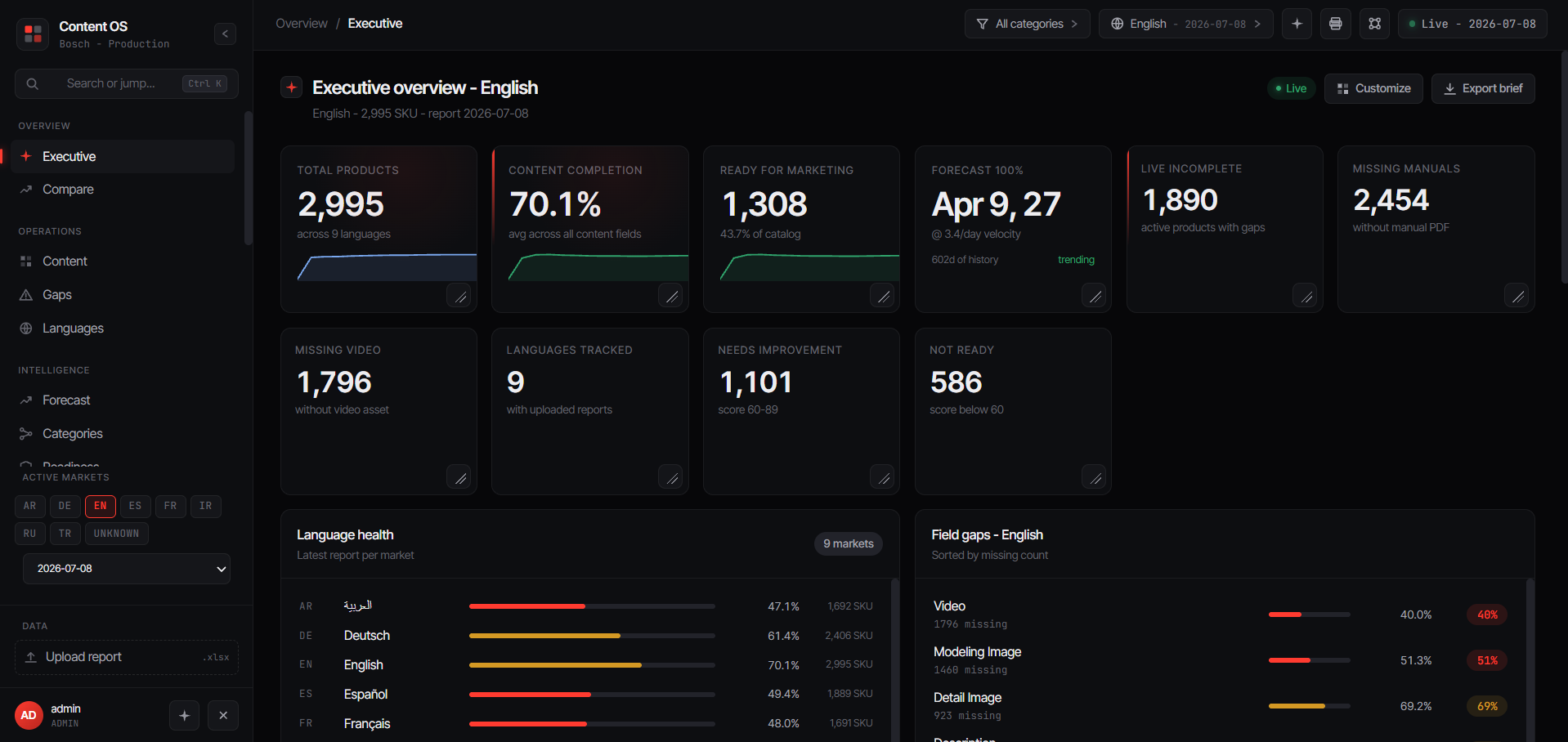Image resolution: width=1568 pixels, height=742 pixels.
Task: Click the print icon in header
Action: coord(1336,24)
